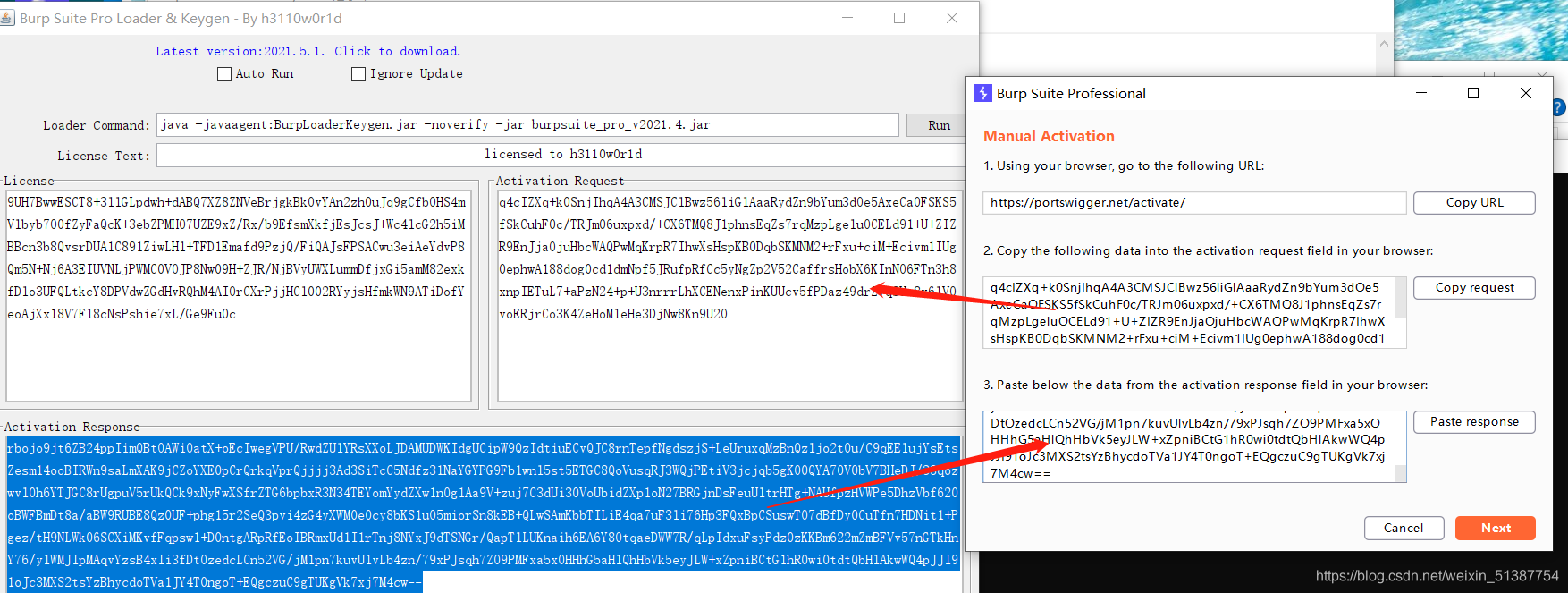Viewport: 1568px width, 593px height.
Task: Toggle the Ignore Update checkbox
Action: pyautogui.click(x=358, y=74)
